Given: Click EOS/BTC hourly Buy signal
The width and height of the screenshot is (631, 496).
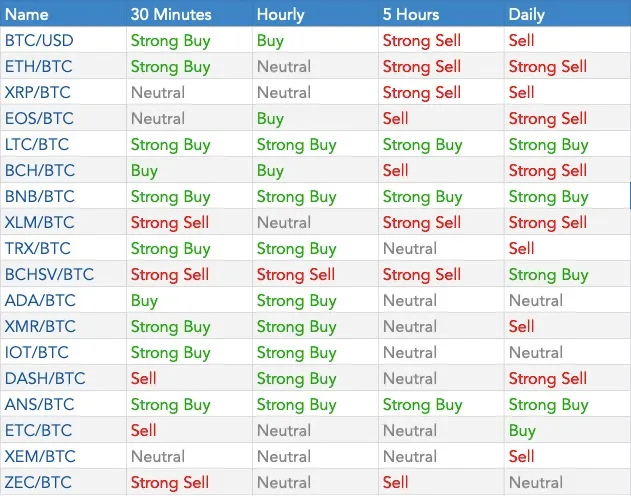Looking at the screenshot, I should [270, 119].
